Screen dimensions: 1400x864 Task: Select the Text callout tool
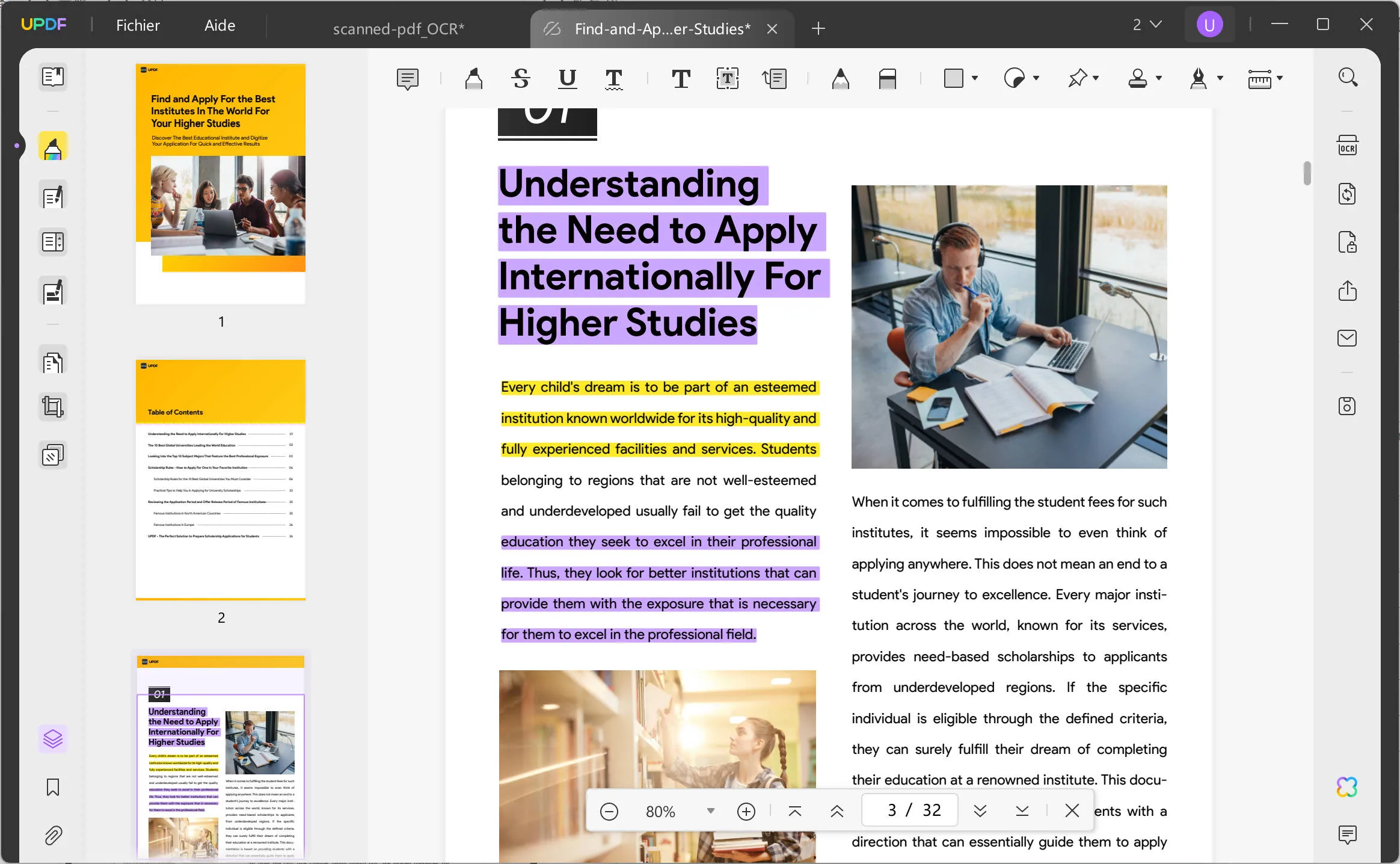(x=775, y=79)
